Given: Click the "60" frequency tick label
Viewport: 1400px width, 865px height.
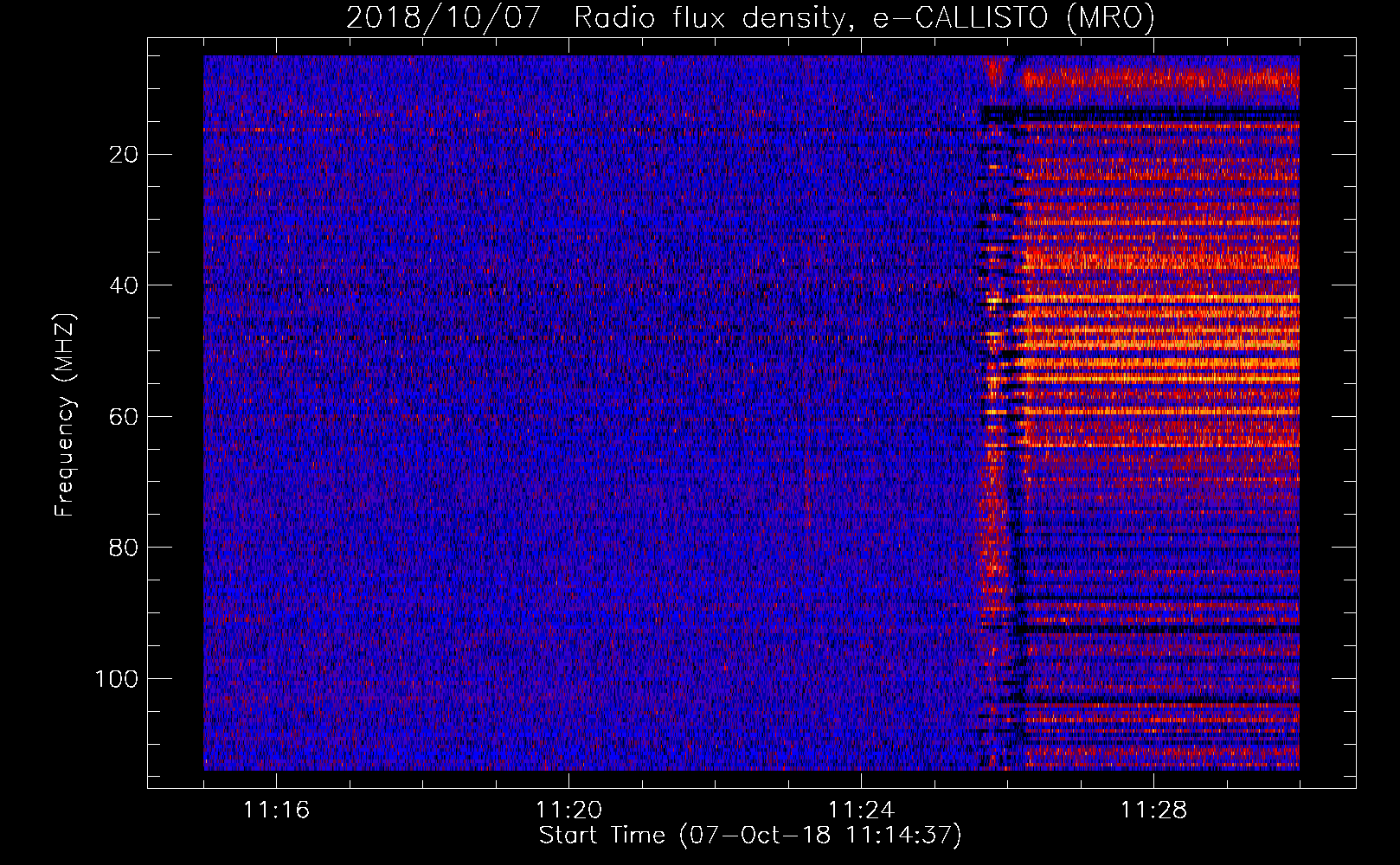Looking at the screenshot, I should tap(124, 417).
